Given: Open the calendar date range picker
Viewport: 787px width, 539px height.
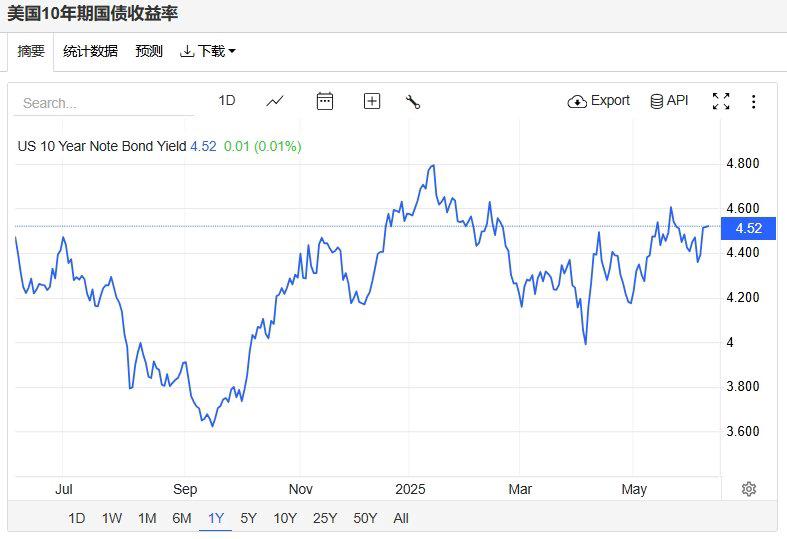Looking at the screenshot, I should coord(325,101).
